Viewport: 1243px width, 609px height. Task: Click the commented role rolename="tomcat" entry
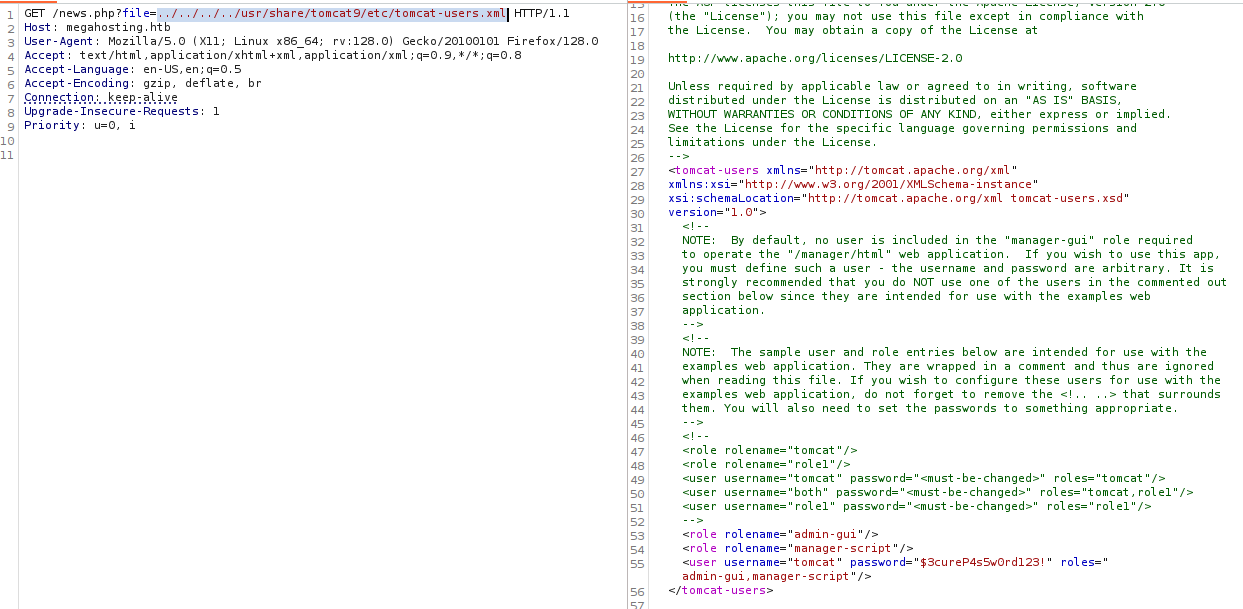click(769, 450)
